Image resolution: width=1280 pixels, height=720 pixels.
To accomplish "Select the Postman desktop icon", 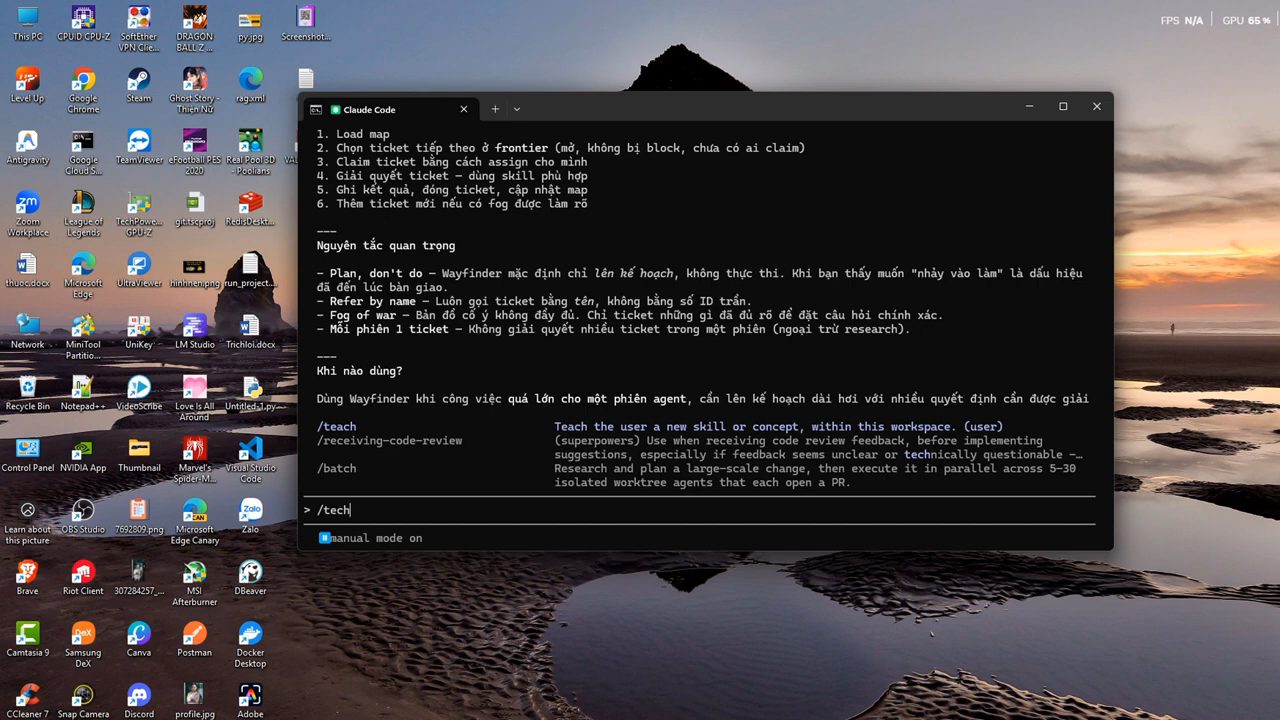I will [194, 640].
